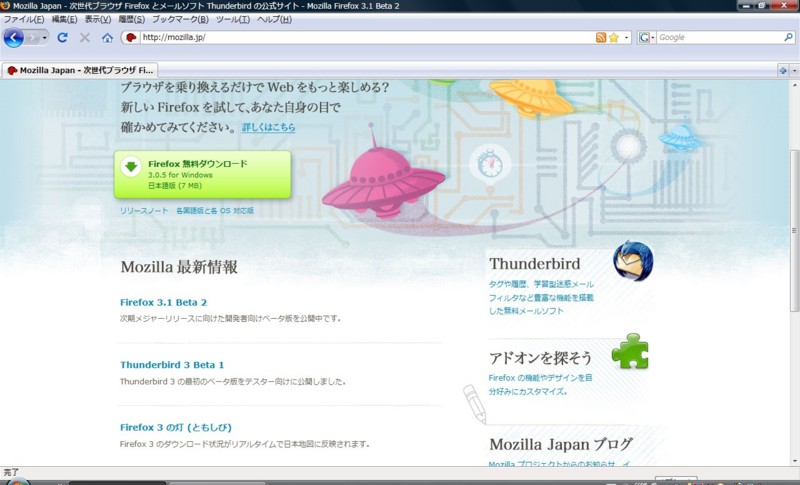Click the green download arrow icon
Screen dimensions: 800x485
point(131,167)
